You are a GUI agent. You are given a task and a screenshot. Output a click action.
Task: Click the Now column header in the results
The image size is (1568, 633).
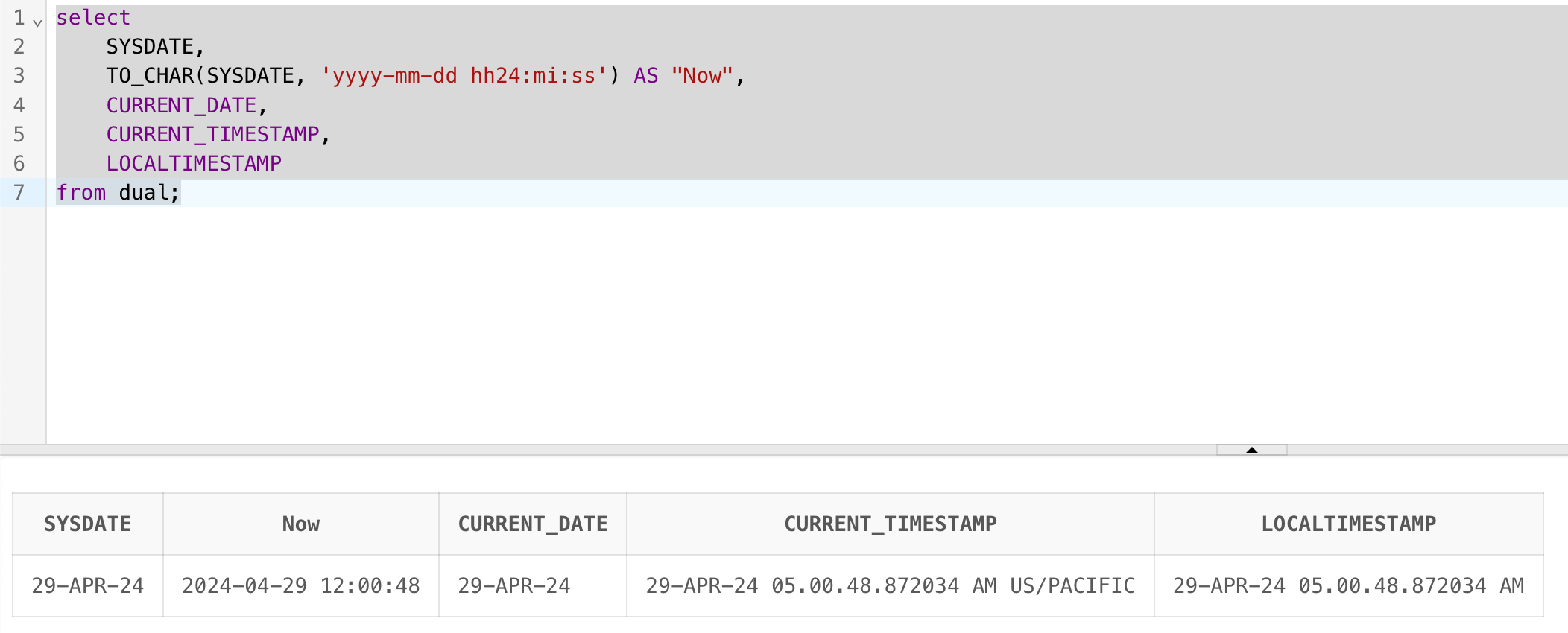[301, 524]
